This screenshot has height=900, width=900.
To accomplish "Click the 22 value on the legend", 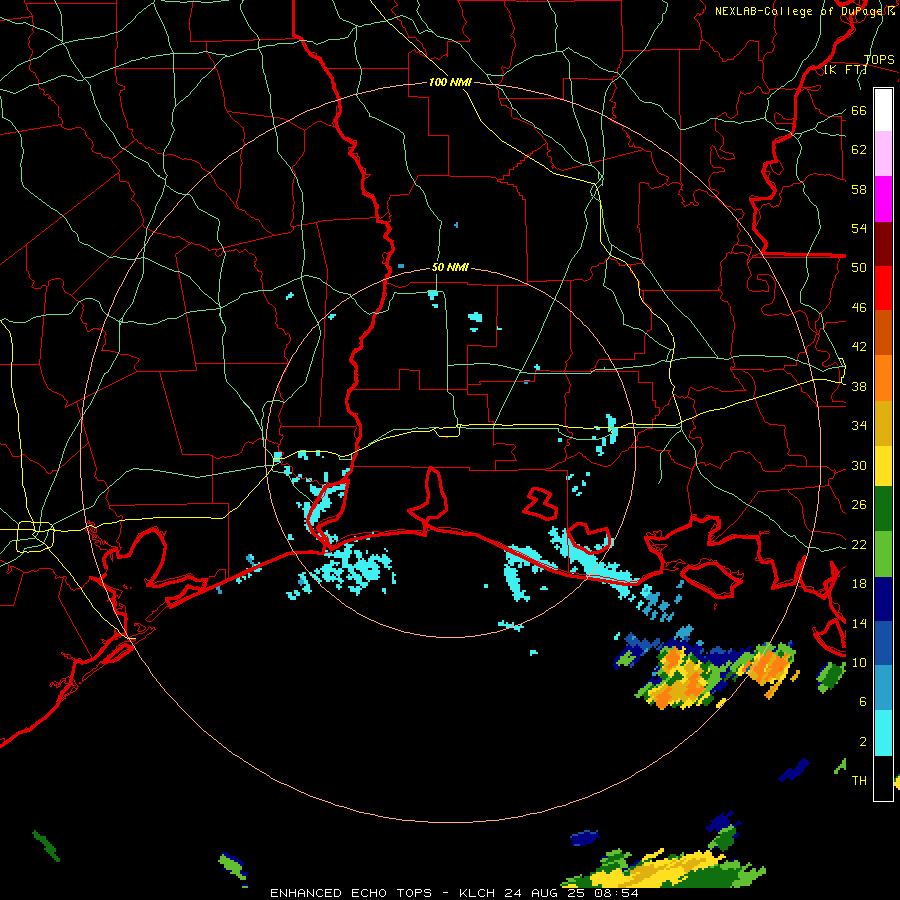I will tap(859, 544).
